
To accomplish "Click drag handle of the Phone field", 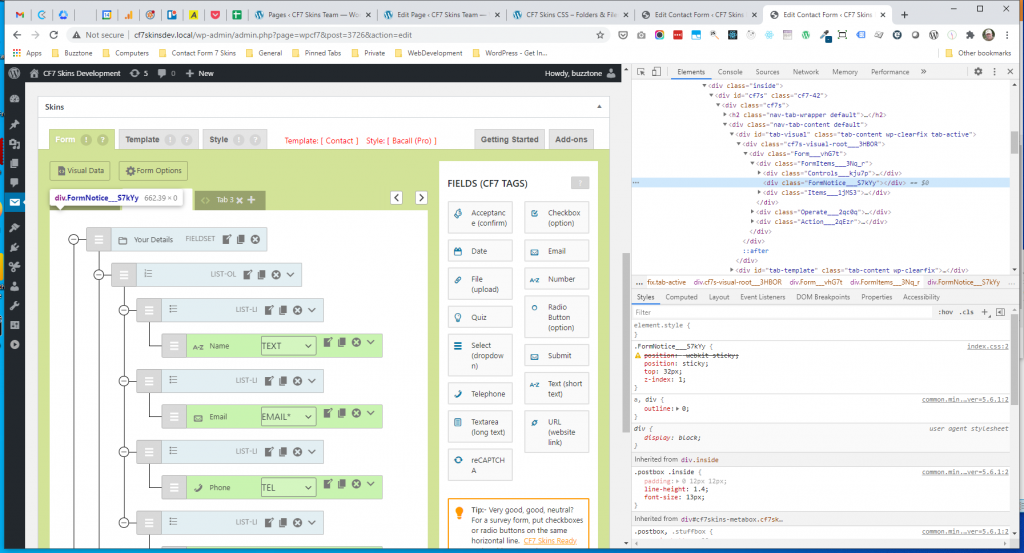I will tap(174, 487).
